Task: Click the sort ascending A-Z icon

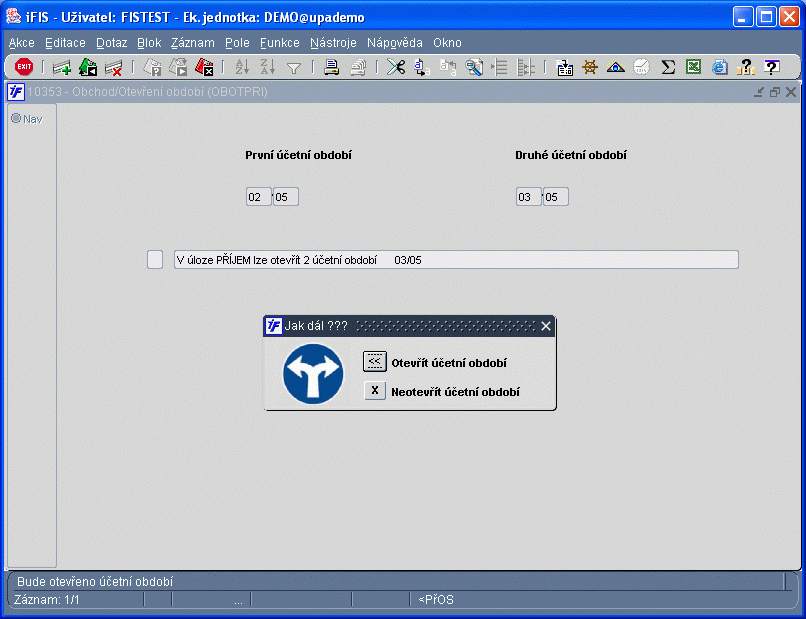Action: tap(242, 67)
